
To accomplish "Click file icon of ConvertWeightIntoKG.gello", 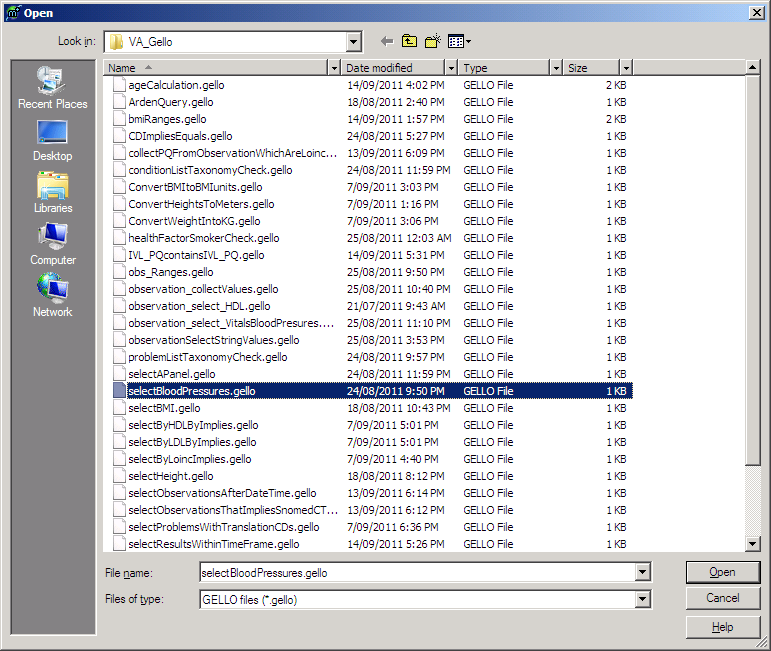I will coord(119,221).
